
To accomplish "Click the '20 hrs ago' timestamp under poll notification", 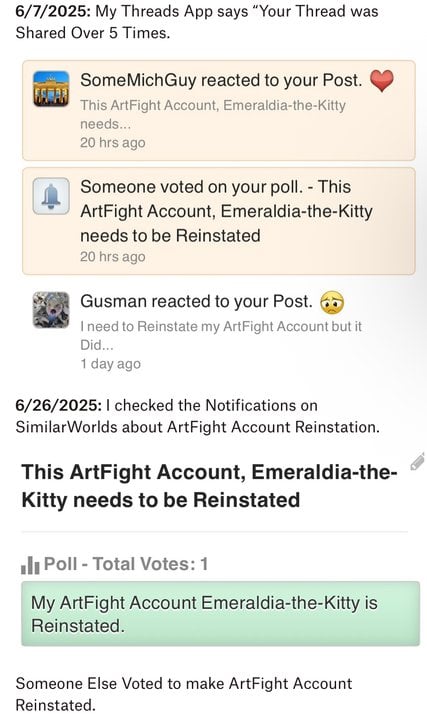I will click(x=112, y=257).
